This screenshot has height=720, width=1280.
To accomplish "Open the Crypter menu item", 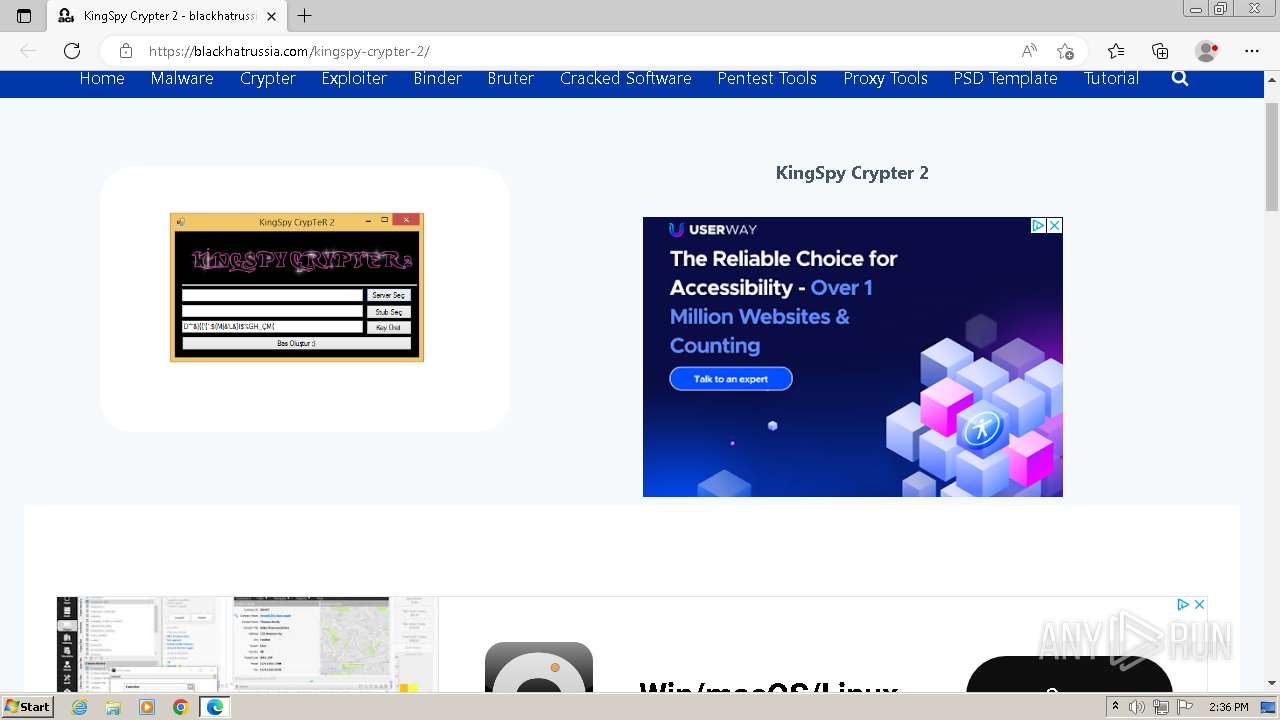I will click(268, 78).
